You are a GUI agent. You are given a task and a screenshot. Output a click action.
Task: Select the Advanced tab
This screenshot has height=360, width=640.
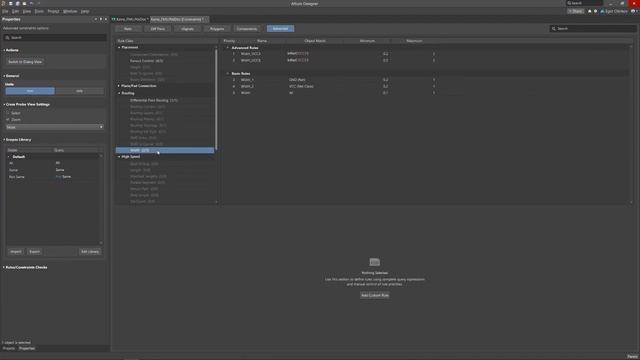click(x=280, y=29)
